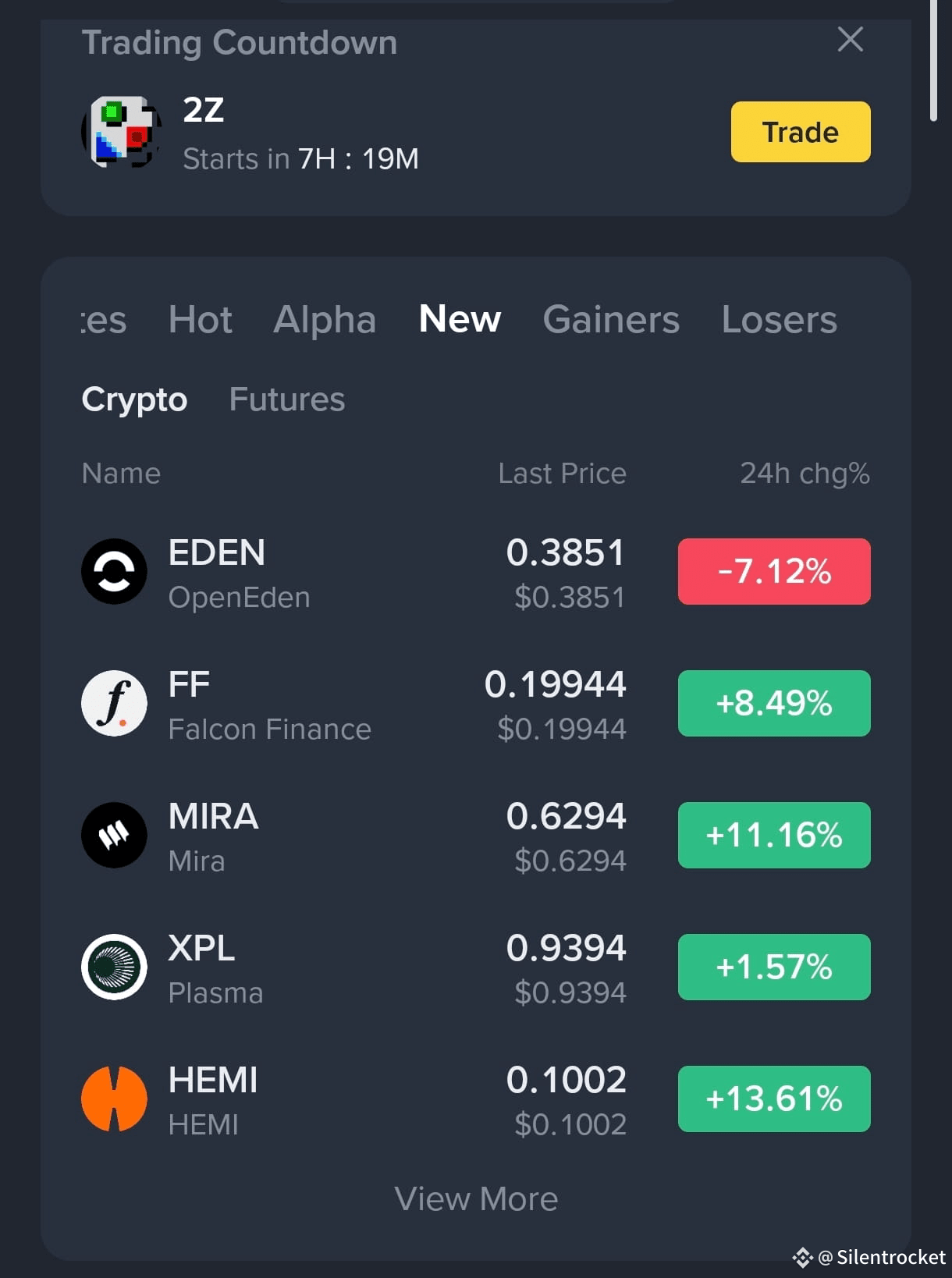
Task: Click the orange HEMI coin logo
Action: pyautogui.click(x=114, y=1099)
